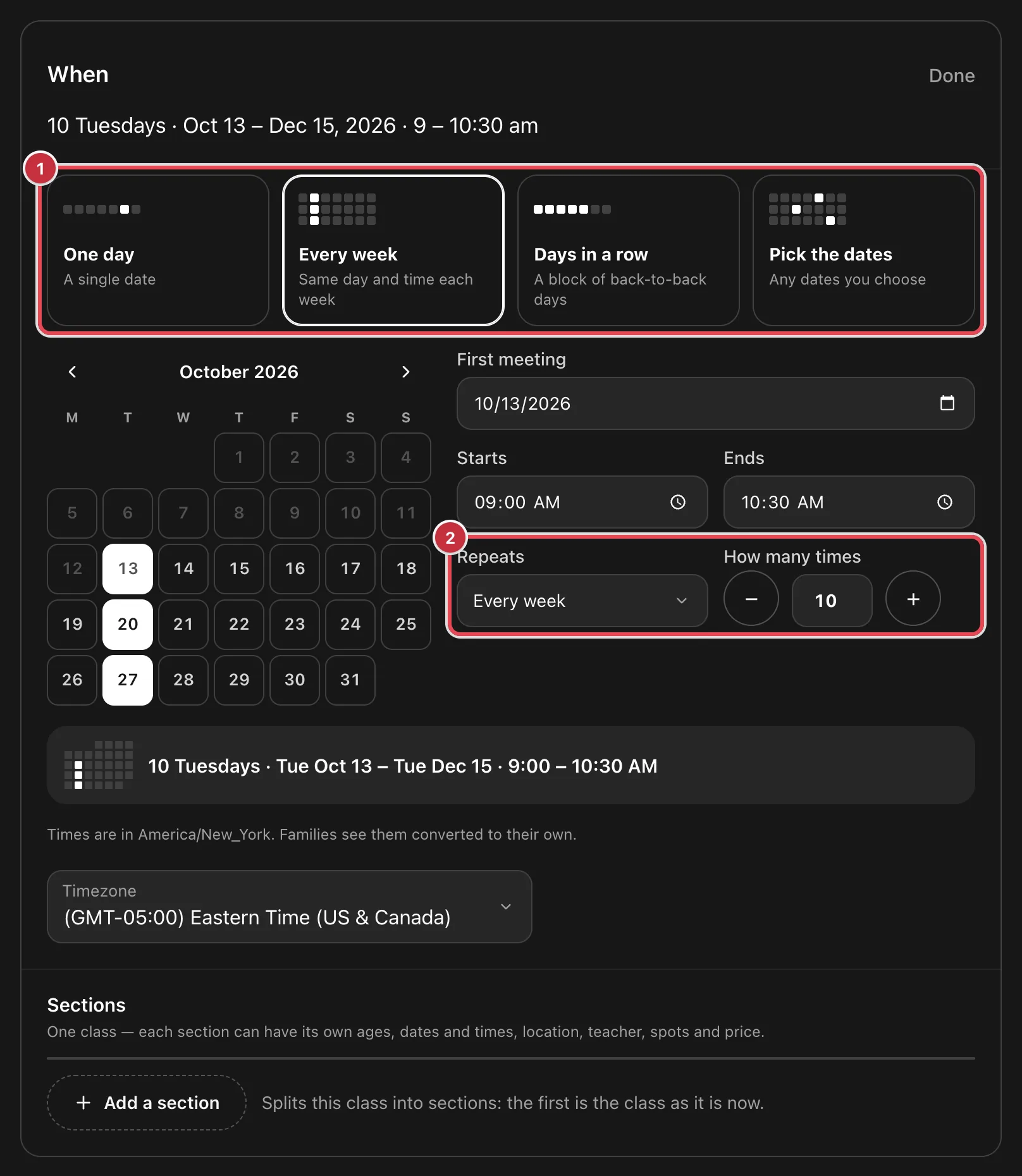This screenshot has width=1022, height=1176.
Task: Select October 20 in the calendar
Action: 128,624
